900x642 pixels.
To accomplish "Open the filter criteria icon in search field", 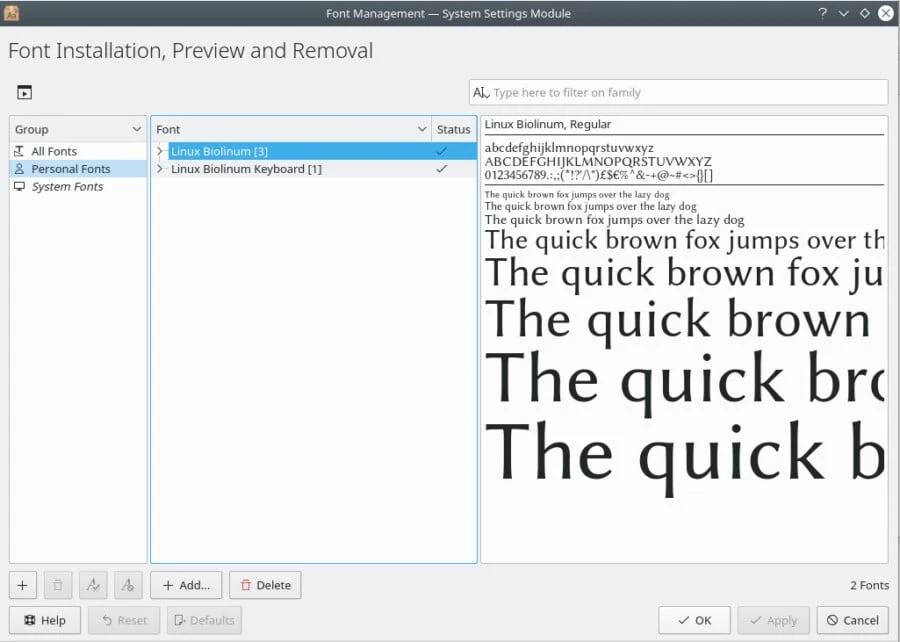I will pos(480,92).
